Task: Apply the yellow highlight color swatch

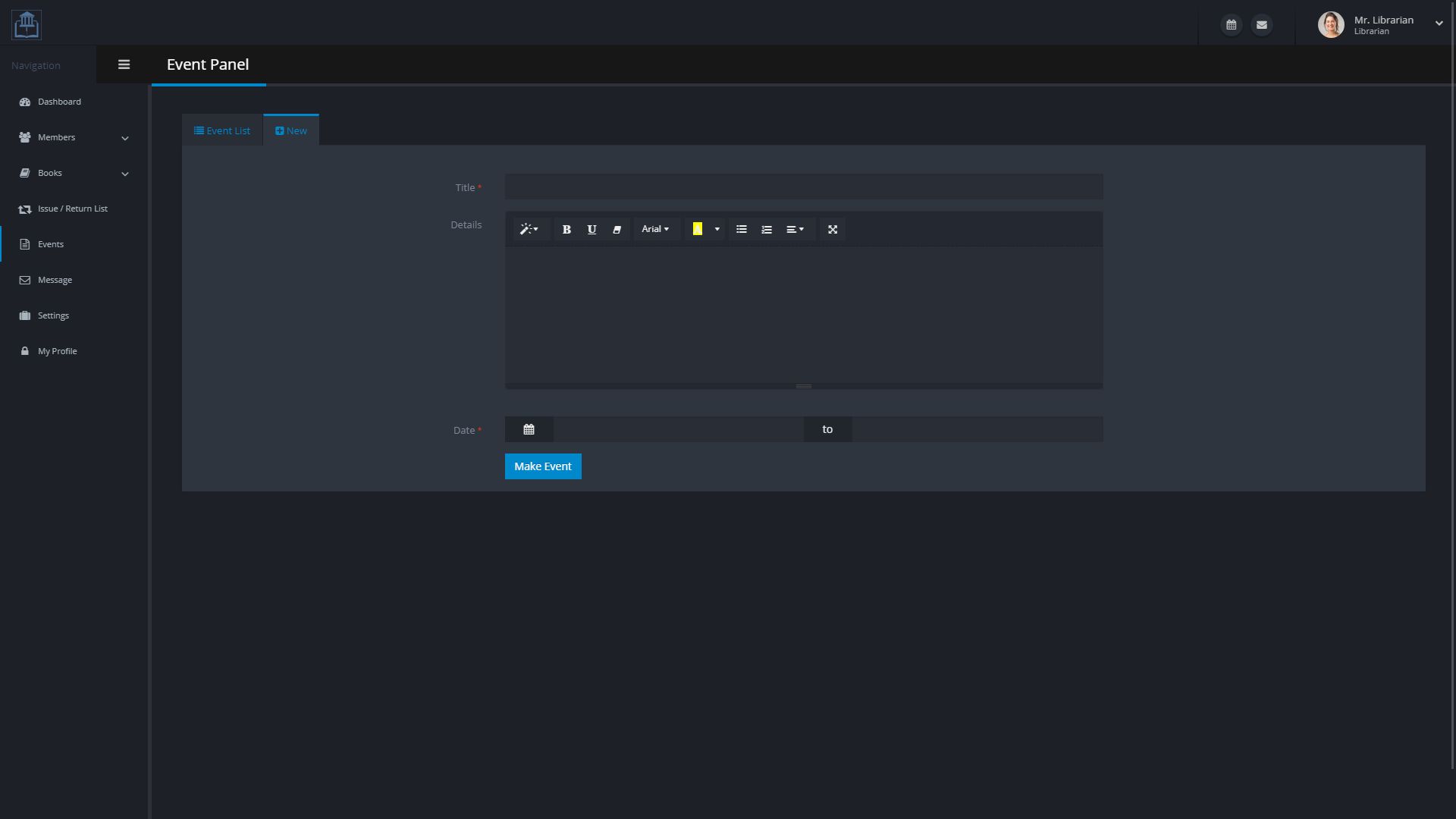Action: 698,229
